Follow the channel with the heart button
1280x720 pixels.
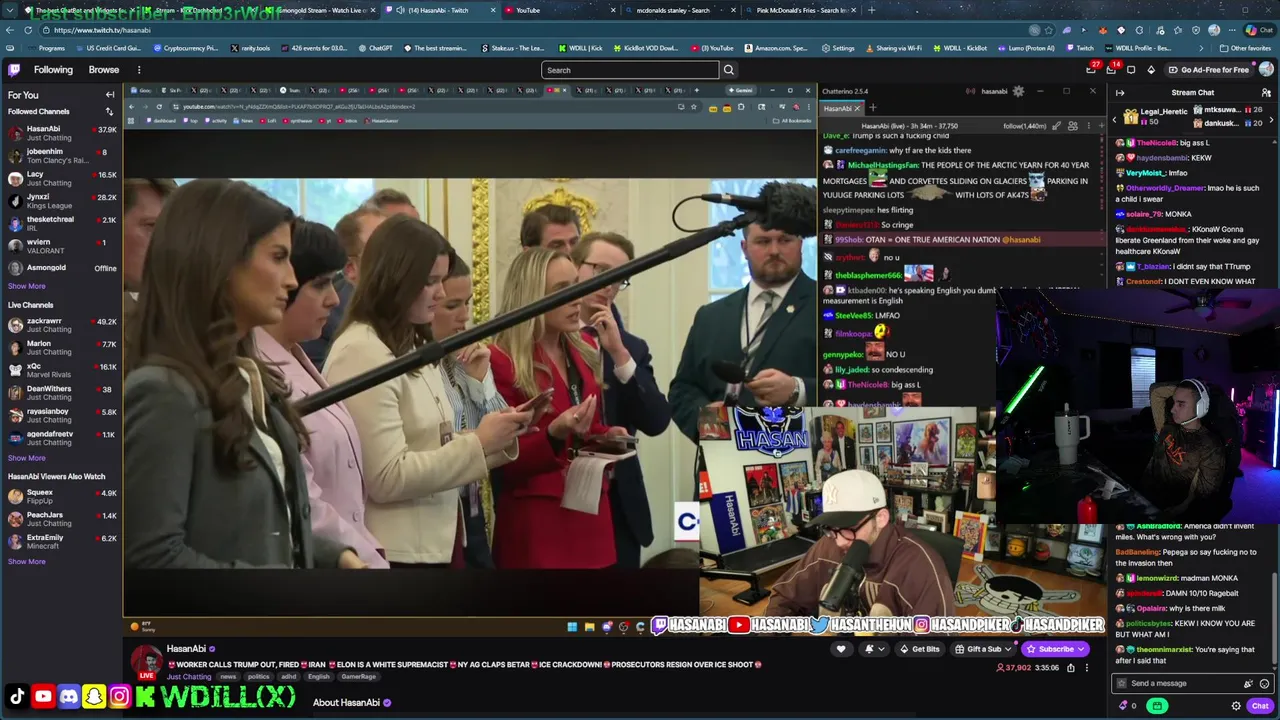841,649
